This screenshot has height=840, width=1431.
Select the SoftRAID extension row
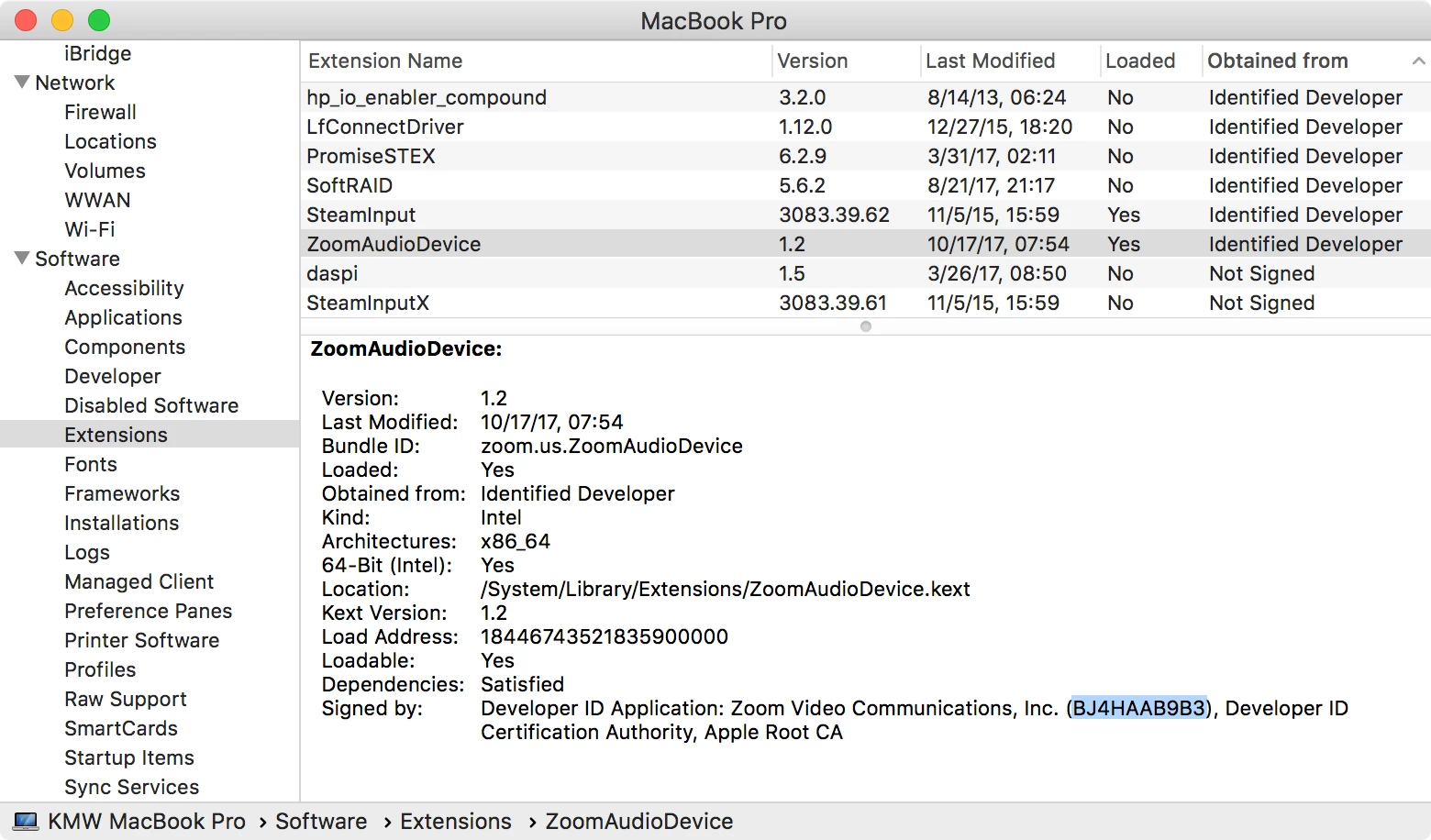[x=866, y=185]
